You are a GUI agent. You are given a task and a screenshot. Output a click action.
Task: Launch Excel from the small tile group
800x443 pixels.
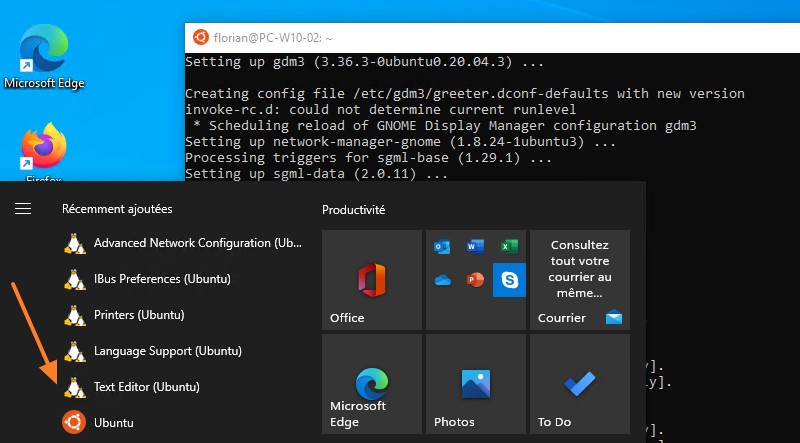click(x=510, y=246)
